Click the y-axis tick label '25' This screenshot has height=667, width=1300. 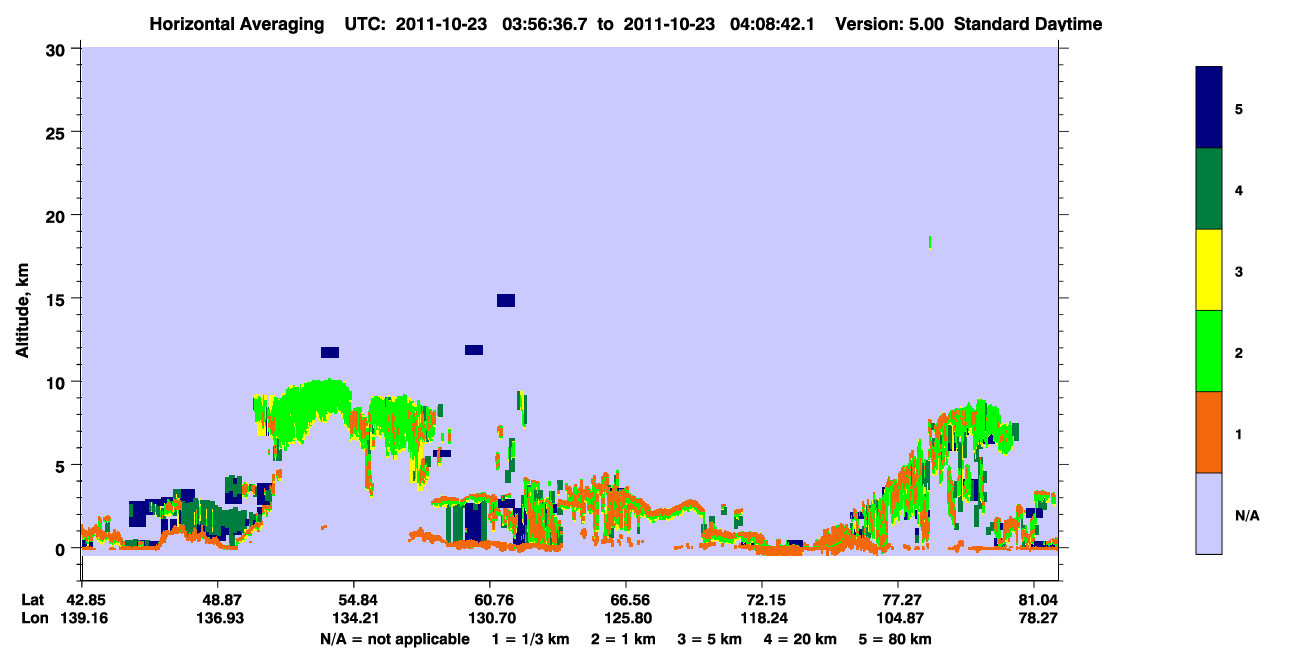pyautogui.click(x=58, y=132)
